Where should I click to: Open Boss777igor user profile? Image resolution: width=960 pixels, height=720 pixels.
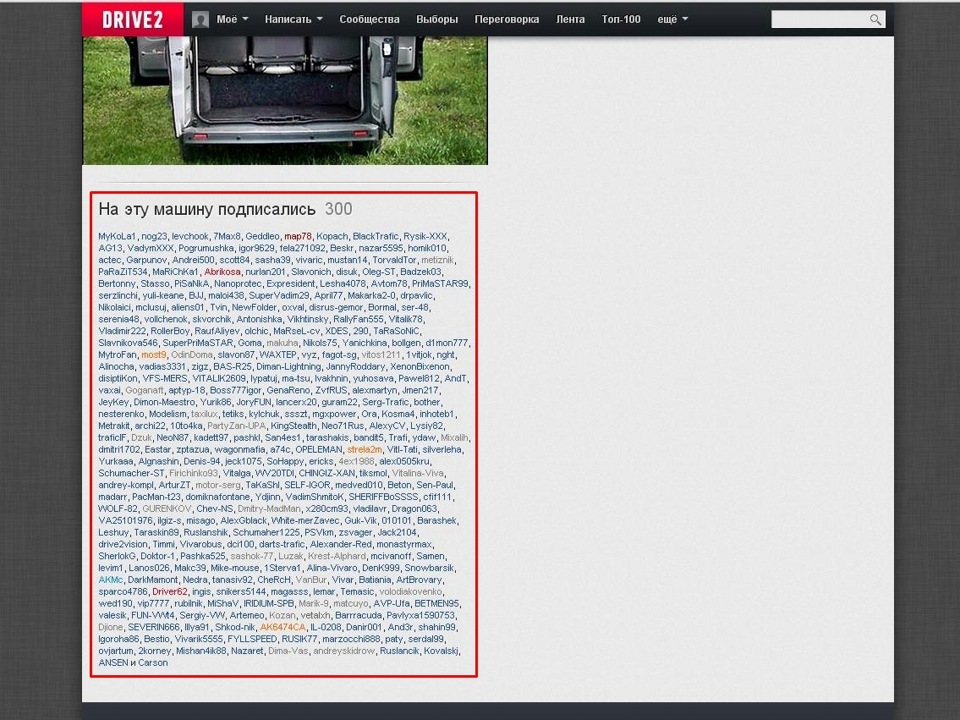pyautogui.click(x=236, y=390)
